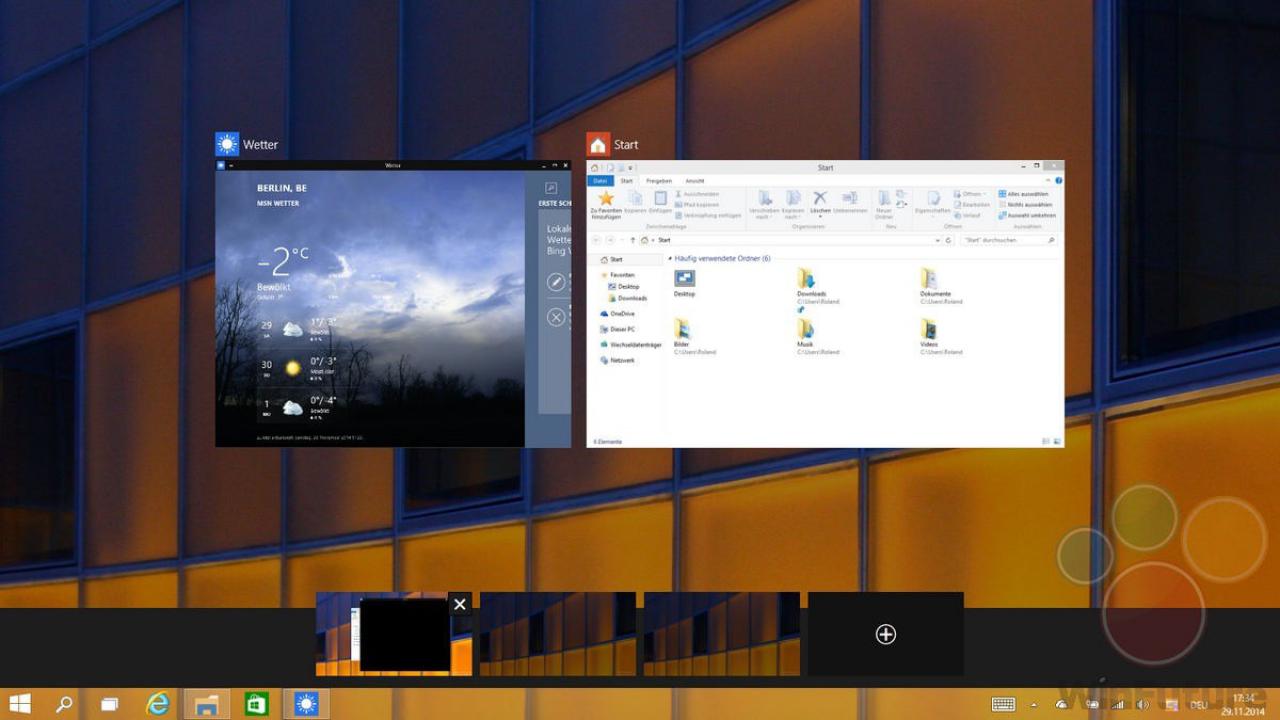Switch to the second virtual desktop thumbnail
Screen dimensions: 1280x720
click(x=558, y=634)
